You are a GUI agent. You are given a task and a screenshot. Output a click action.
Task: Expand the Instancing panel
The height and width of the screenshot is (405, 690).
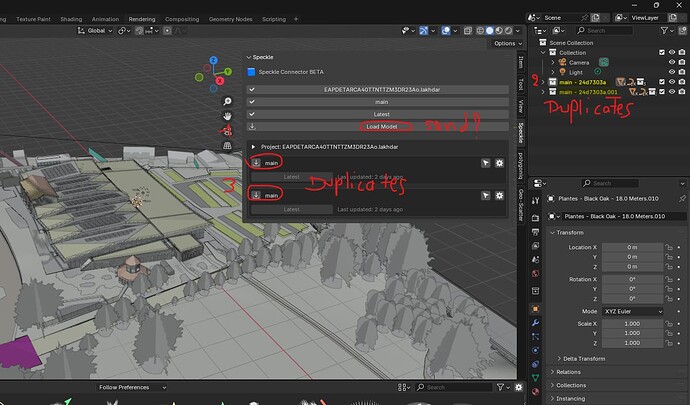(553, 398)
